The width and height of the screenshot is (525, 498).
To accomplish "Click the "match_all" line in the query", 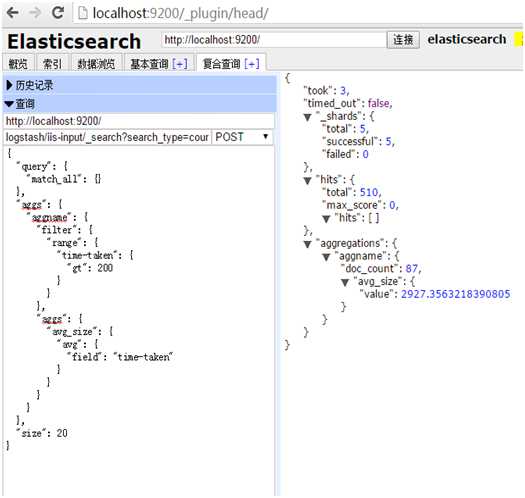I will (63, 179).
